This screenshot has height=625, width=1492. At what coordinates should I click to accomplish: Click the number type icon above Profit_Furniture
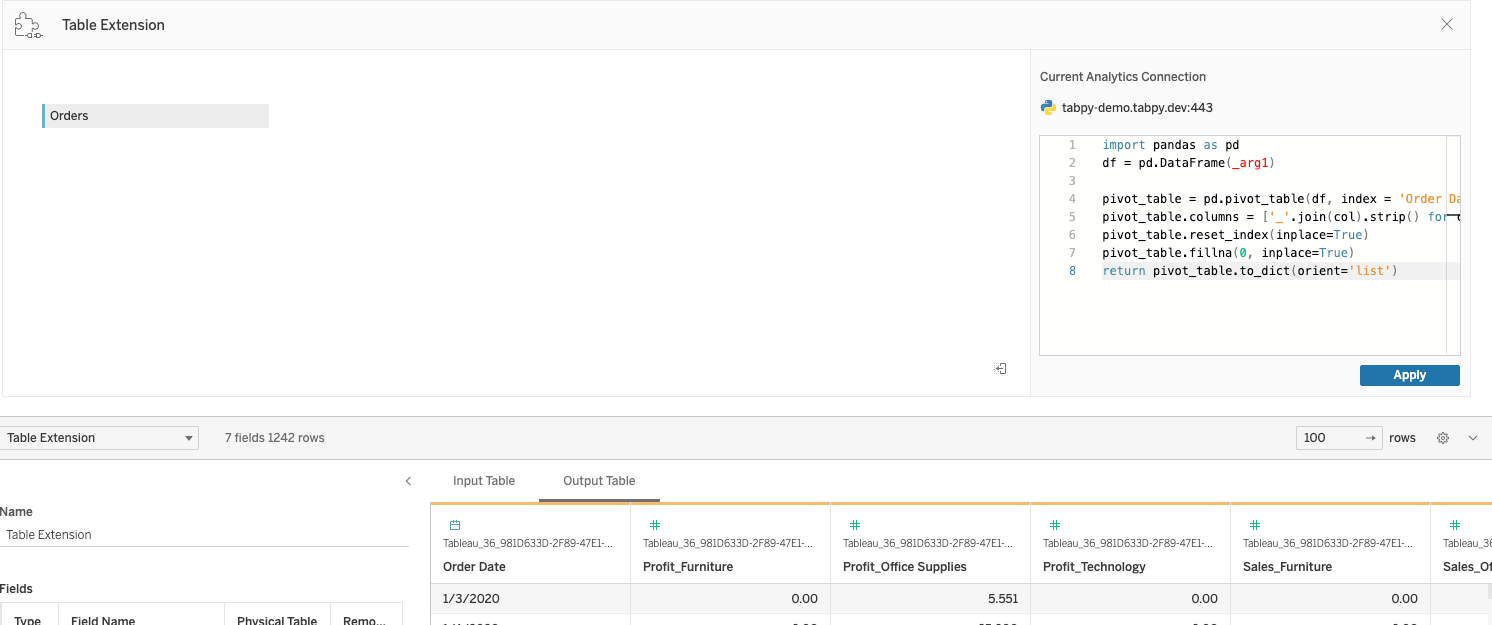[655, 525]
